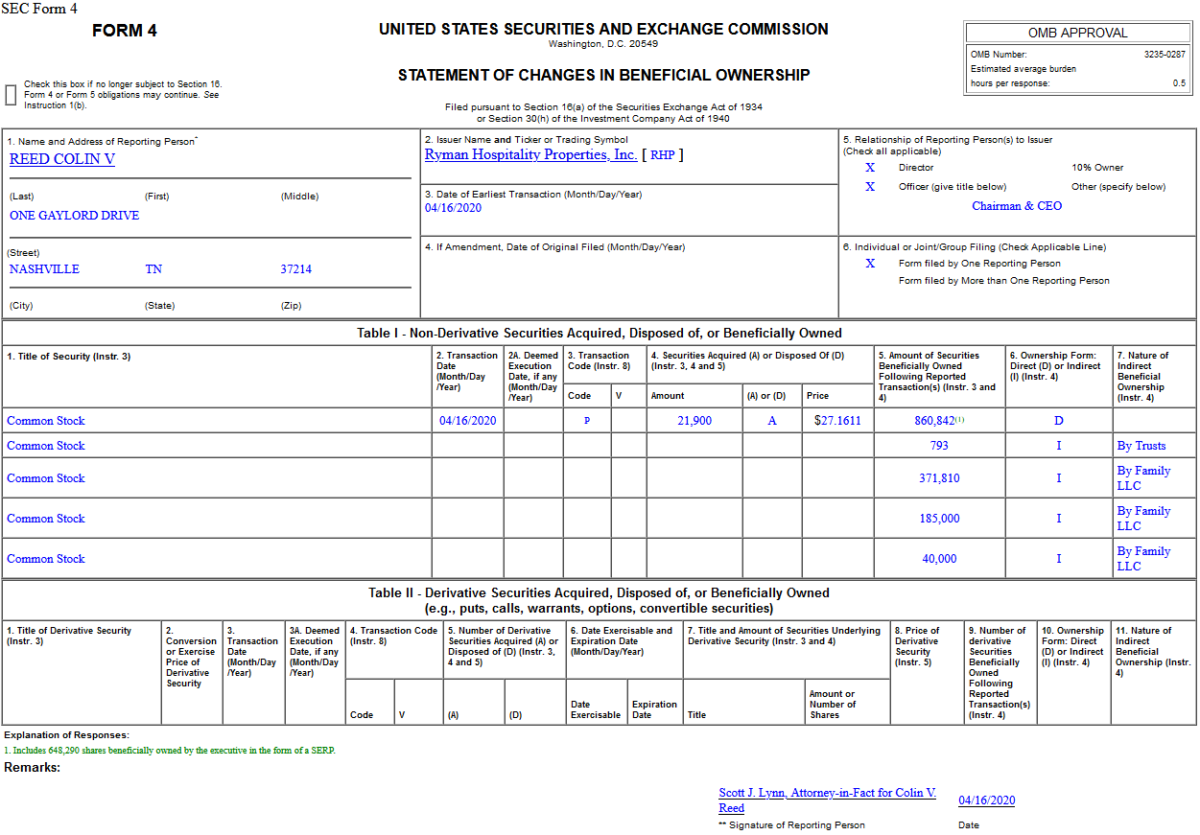The width and height of the screenshot is (1200, 835).
Task: Click the $27.1611 price cell
Action: [x=837, y=421]
